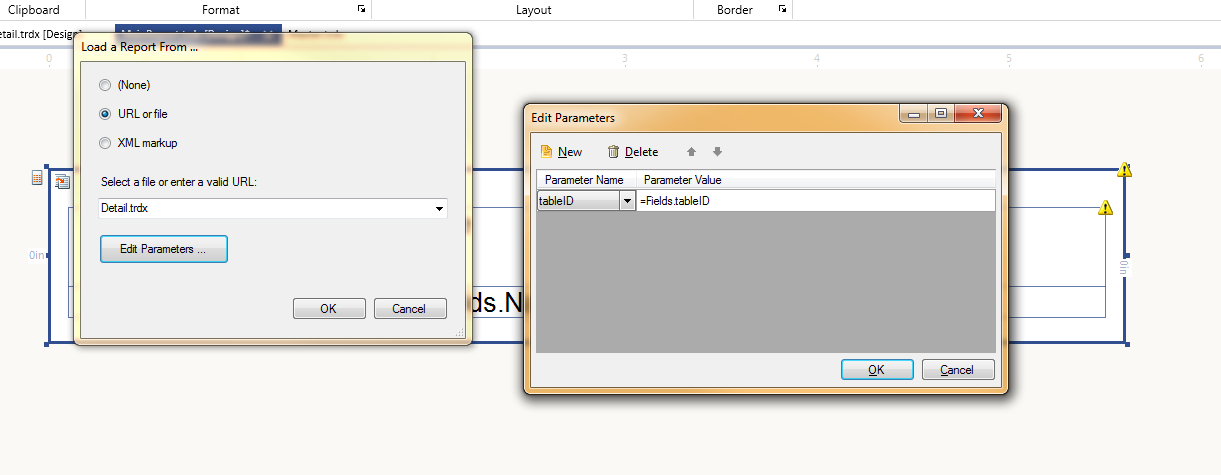Click the =Fields.tableID parameter value cell

pyautogui.click(x=816, y=201)
